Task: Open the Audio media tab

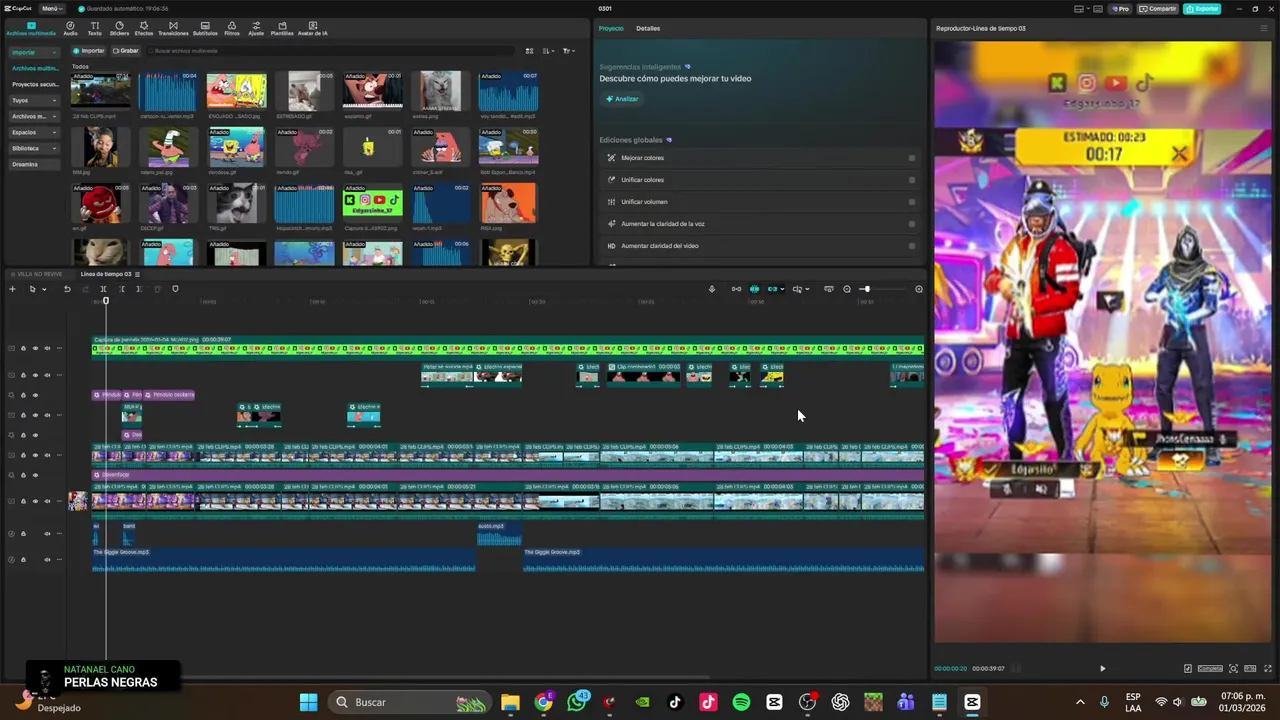Action: [70, 28]
